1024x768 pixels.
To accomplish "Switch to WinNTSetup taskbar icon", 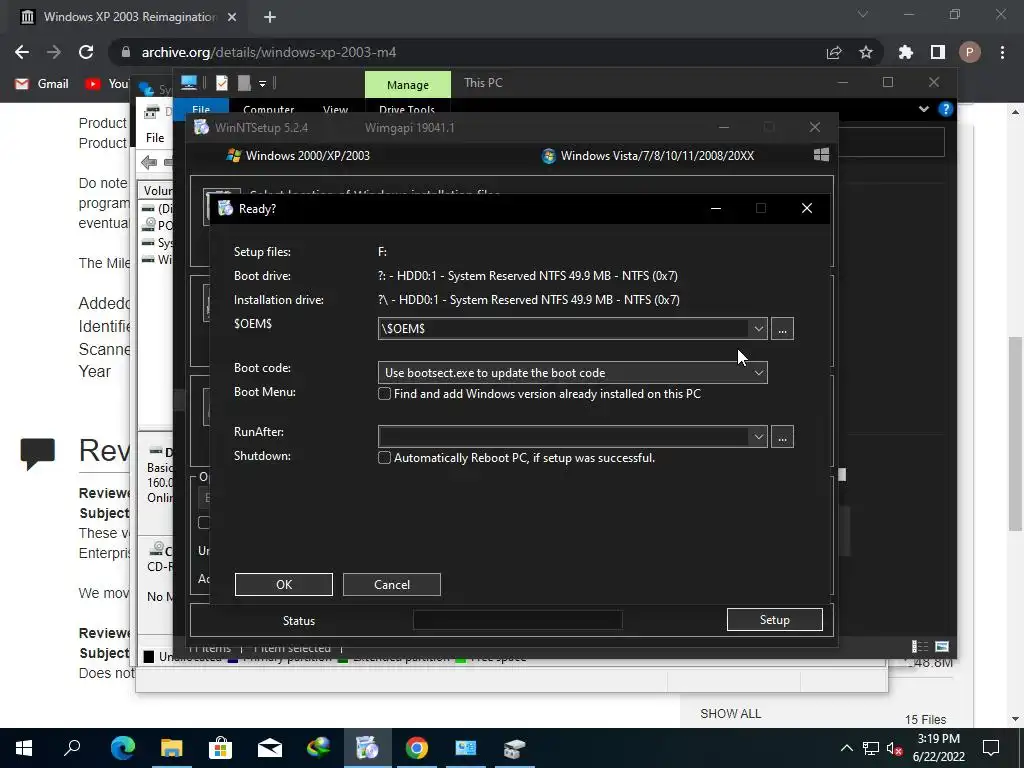I will click(368, 748).
